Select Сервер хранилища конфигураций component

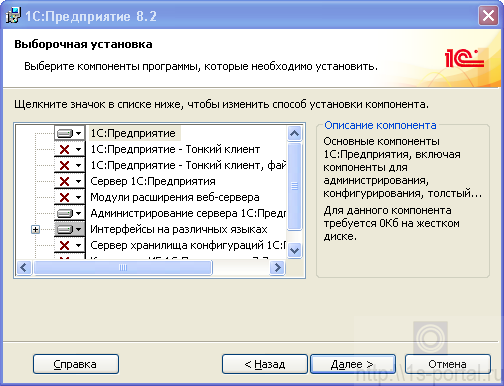tap(188, 245)
